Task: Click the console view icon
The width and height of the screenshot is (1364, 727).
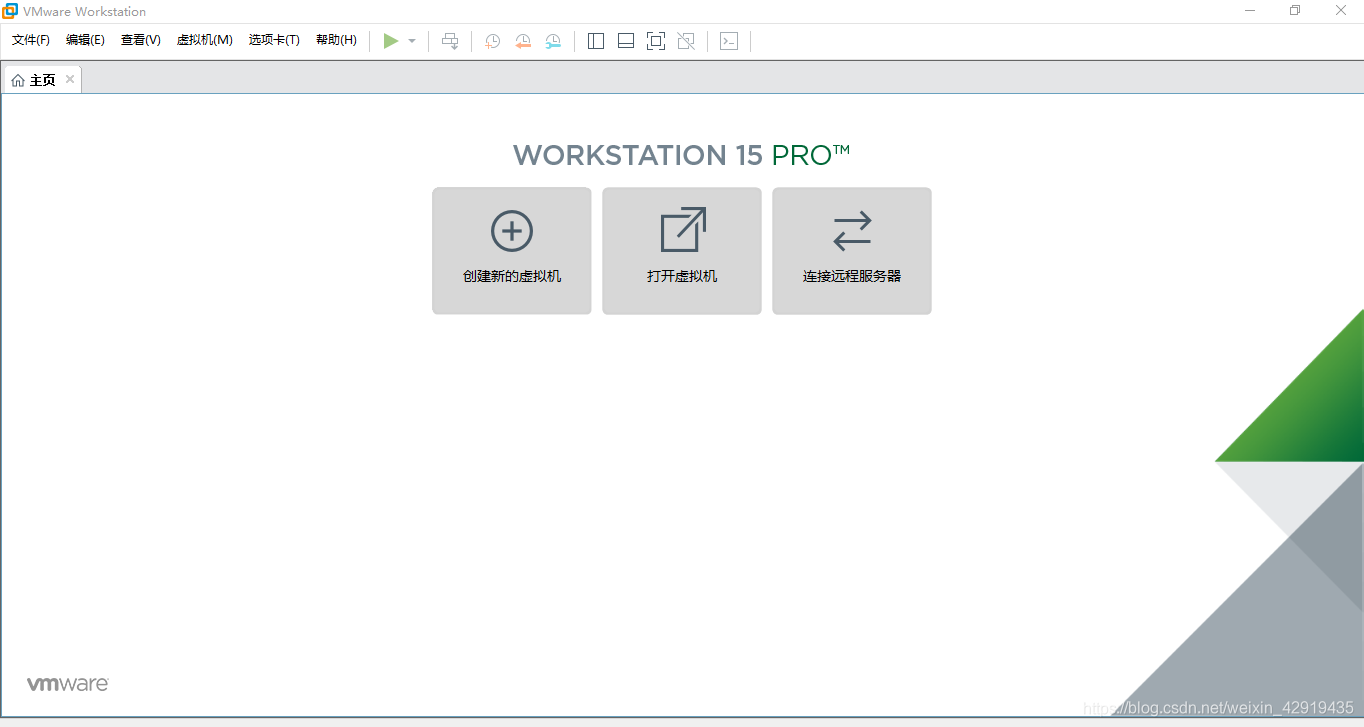Action: pos(729,41)
